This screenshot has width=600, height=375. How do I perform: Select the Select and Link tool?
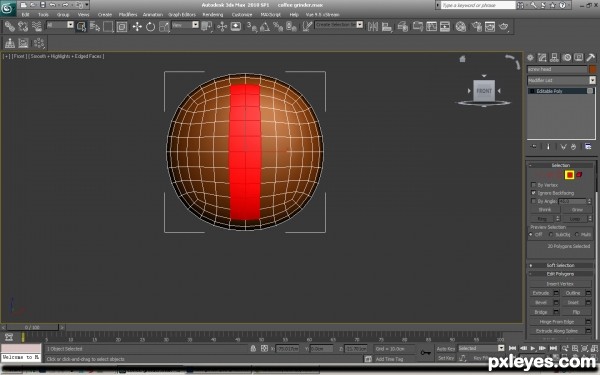10,26
